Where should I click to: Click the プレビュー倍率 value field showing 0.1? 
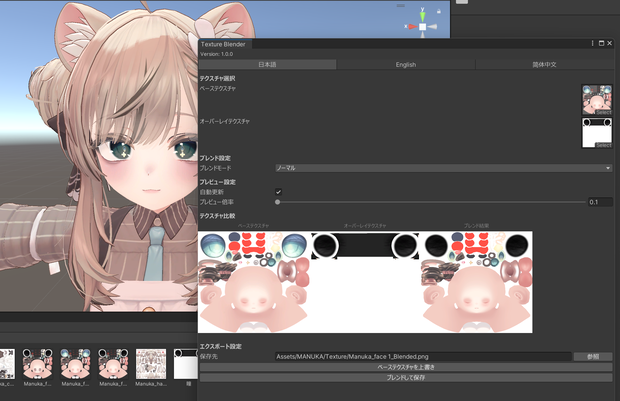600,202
